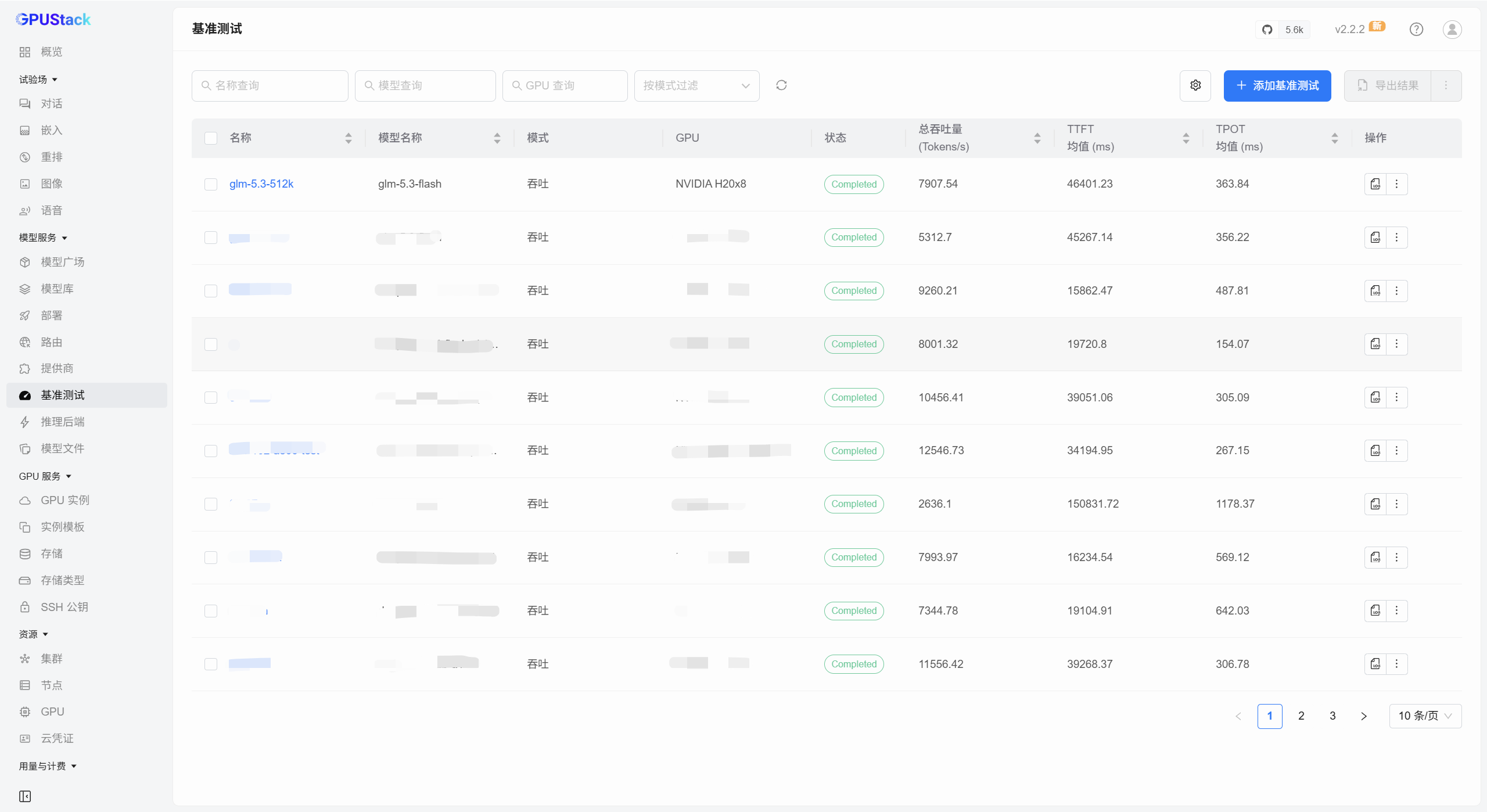This screenshot has height=812, width=1487.
Task: Check the 7344.78 throughput row checkbox
Action: coord(211,611)
